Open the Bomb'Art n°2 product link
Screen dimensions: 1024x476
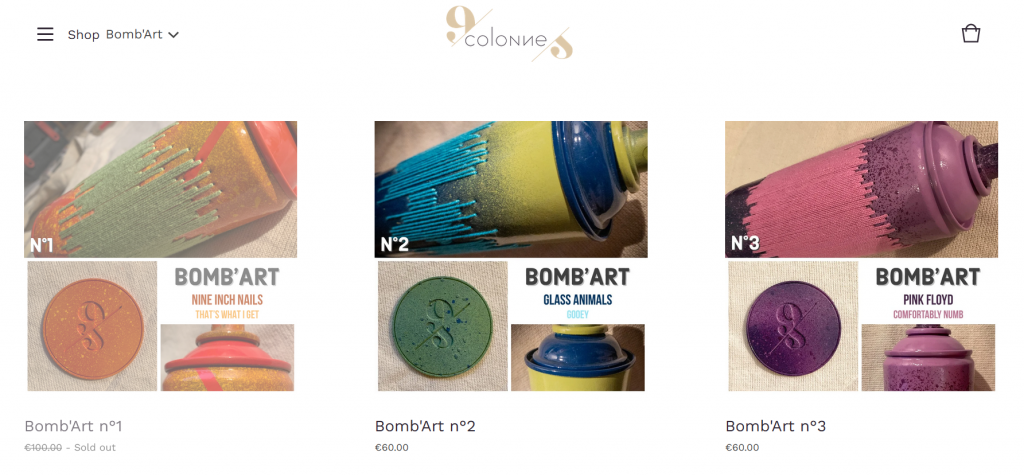pos(425,426)
